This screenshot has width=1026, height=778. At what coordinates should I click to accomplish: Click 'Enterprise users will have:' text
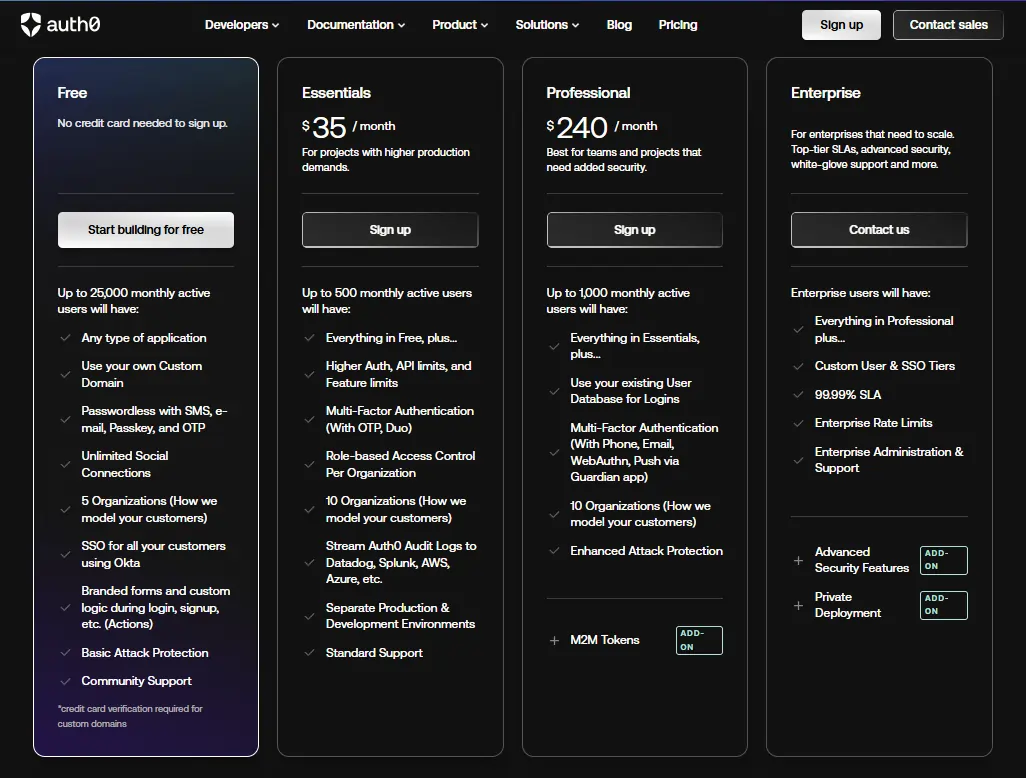coord(860,293)
